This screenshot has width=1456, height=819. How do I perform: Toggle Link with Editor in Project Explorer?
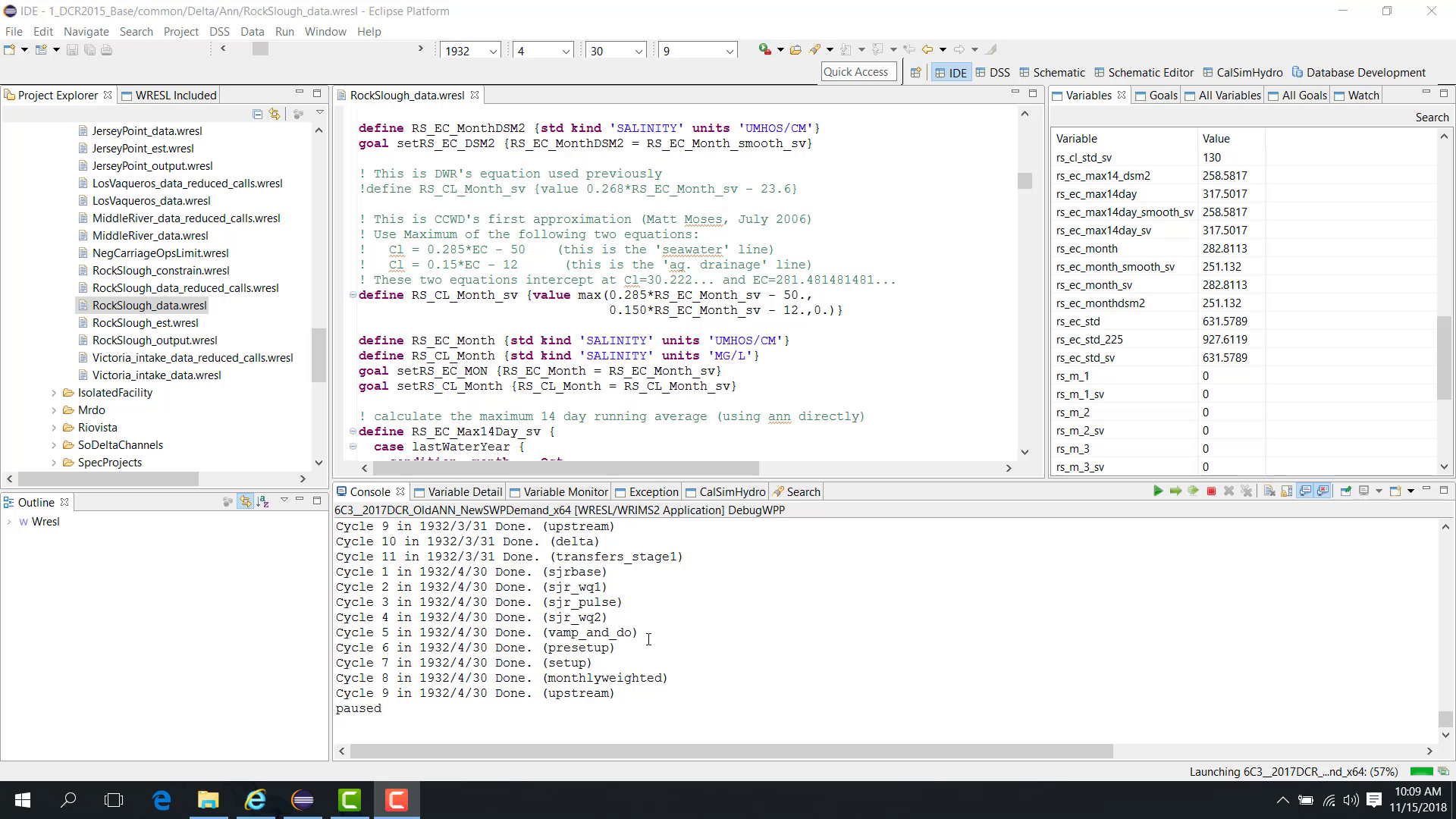click(x=275, y=115)
